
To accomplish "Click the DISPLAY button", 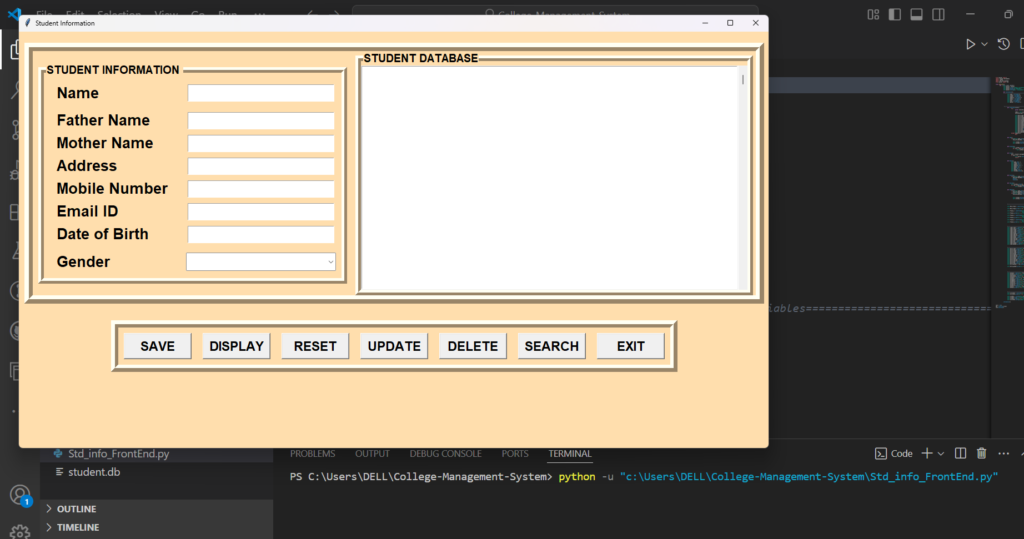I will tap(236, 346).
